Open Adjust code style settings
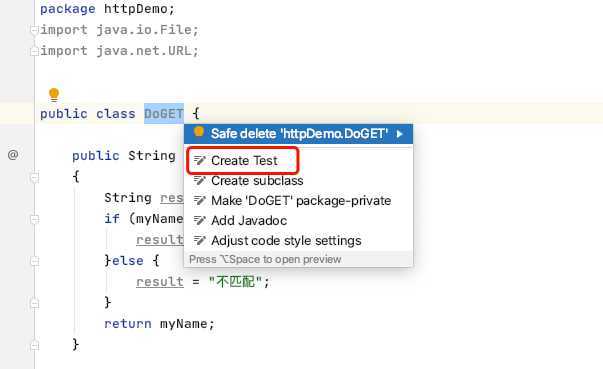The image size is (603, 369). pyautogui.click(x=286, y=241)
